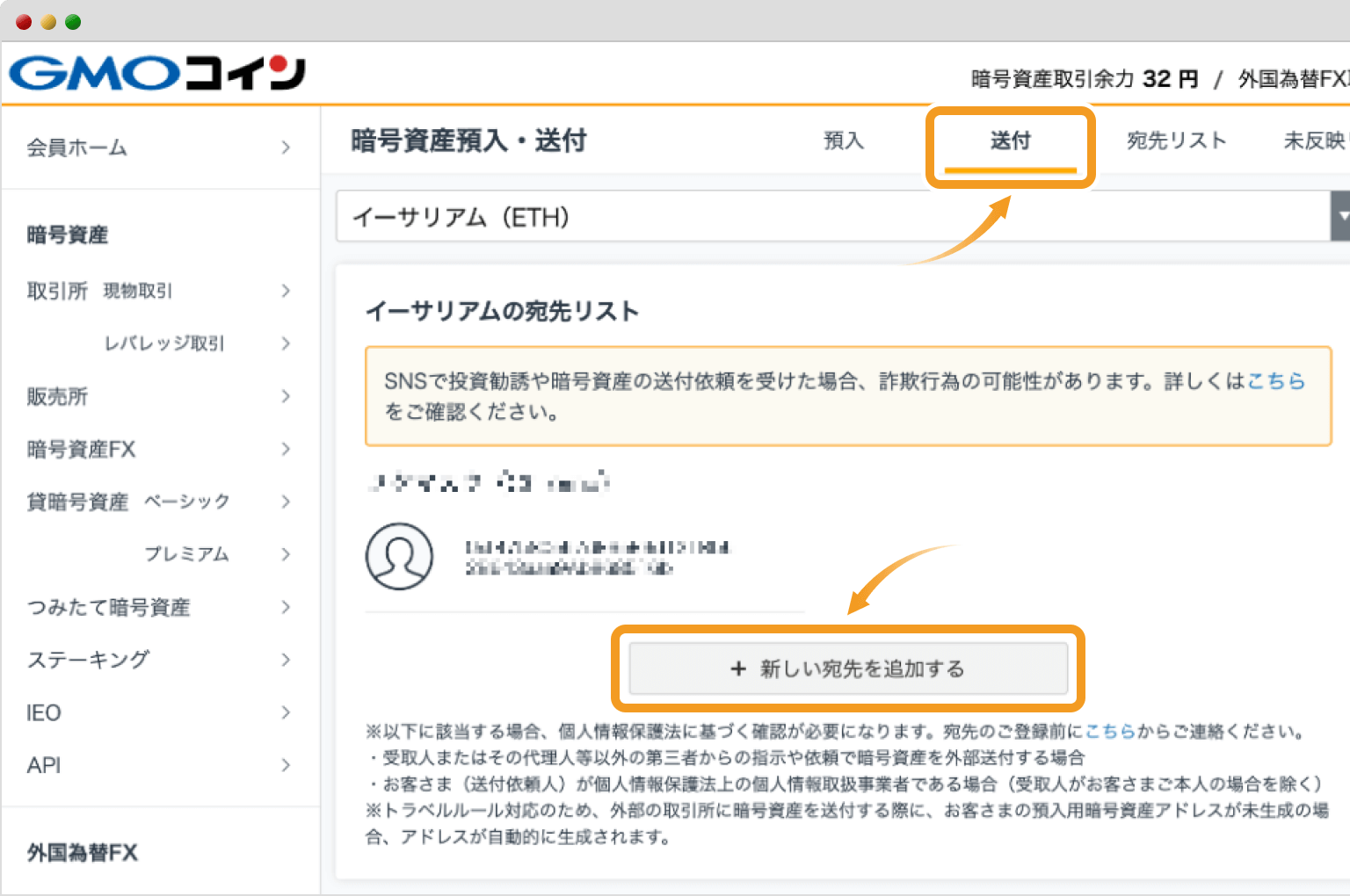Click the yellow minimize window button

pos(48,22)
